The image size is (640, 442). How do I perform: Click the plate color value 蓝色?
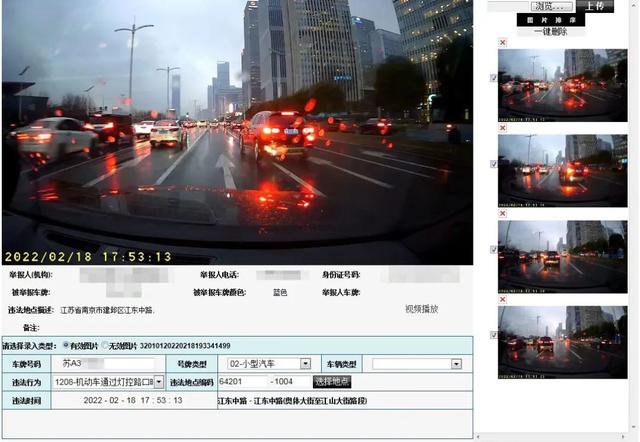(280, 293)
